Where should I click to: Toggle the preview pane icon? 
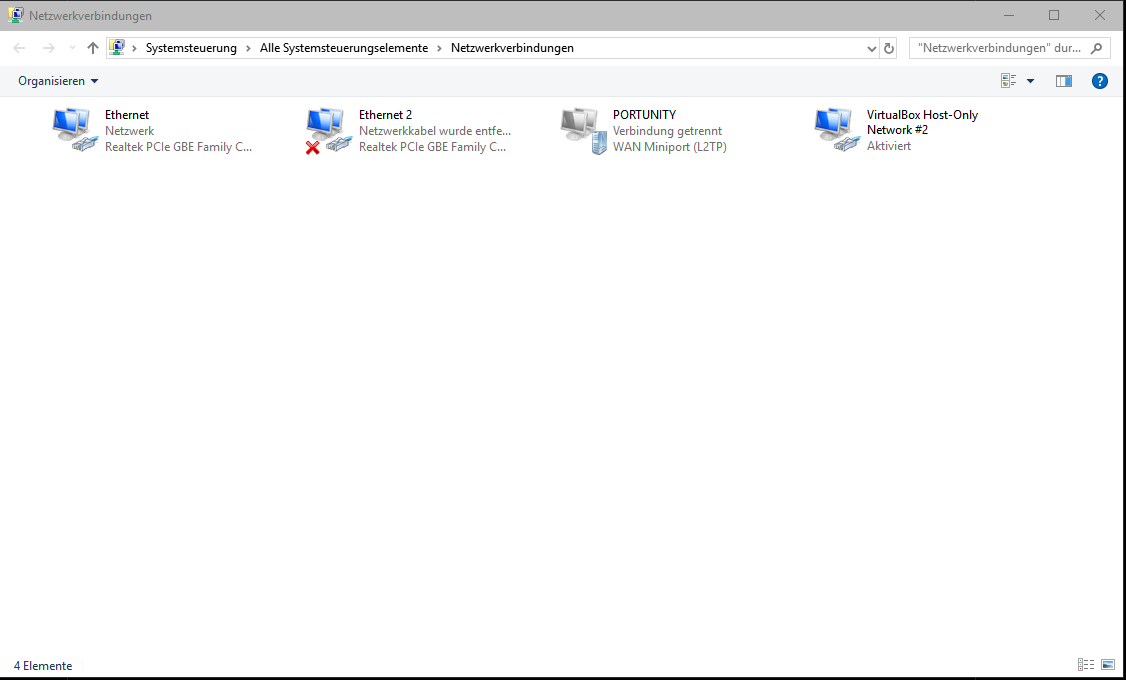pos(1063,81)
